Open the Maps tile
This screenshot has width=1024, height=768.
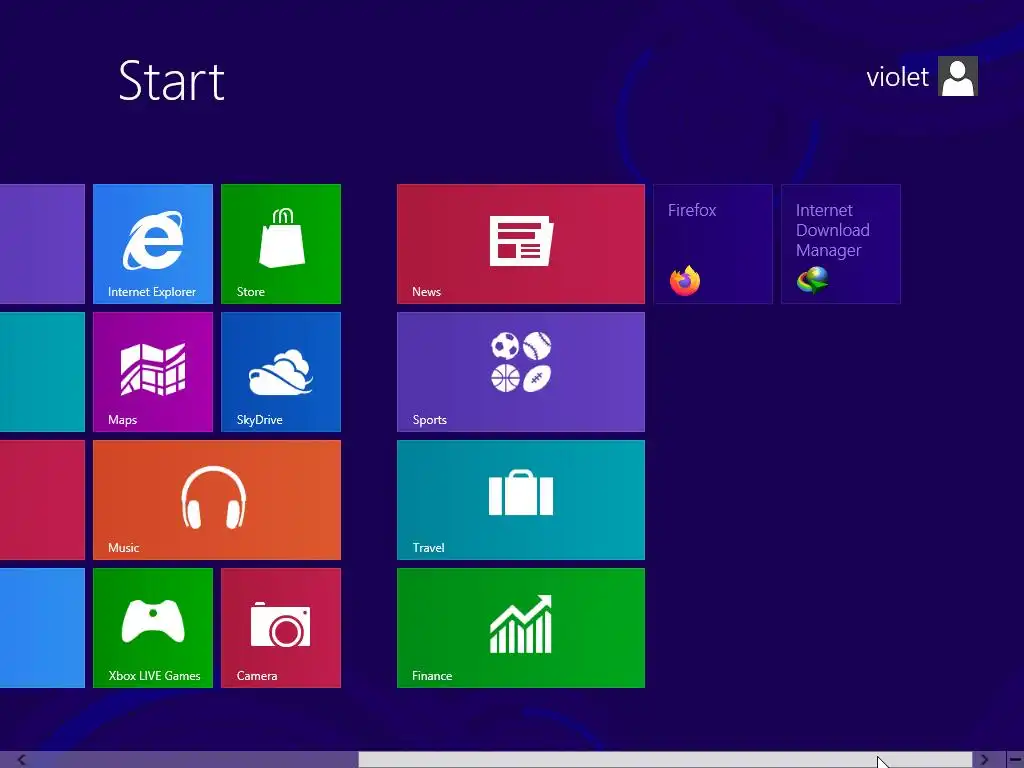click(153, 372)
